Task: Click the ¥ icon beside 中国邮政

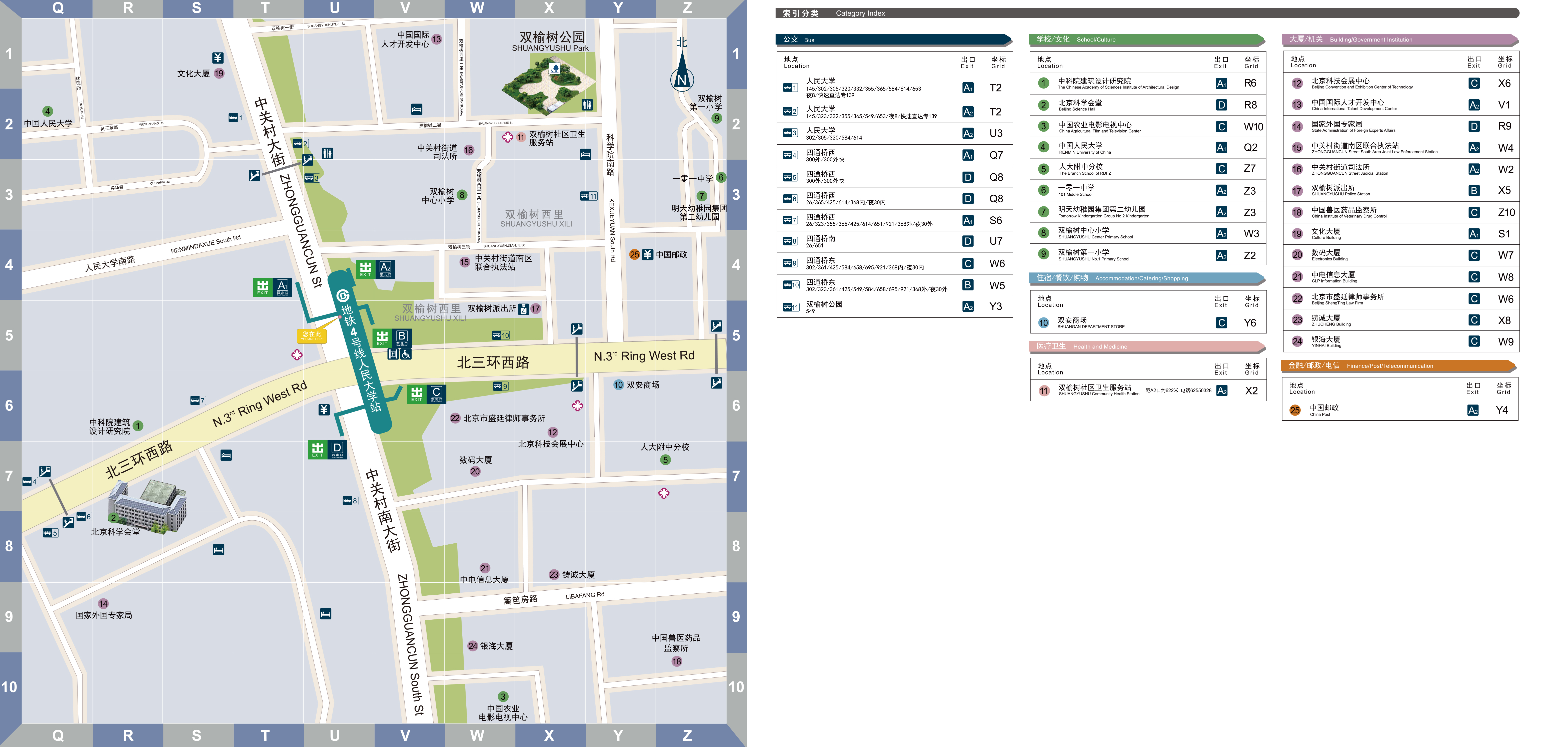Action: [x=648, y=254]
